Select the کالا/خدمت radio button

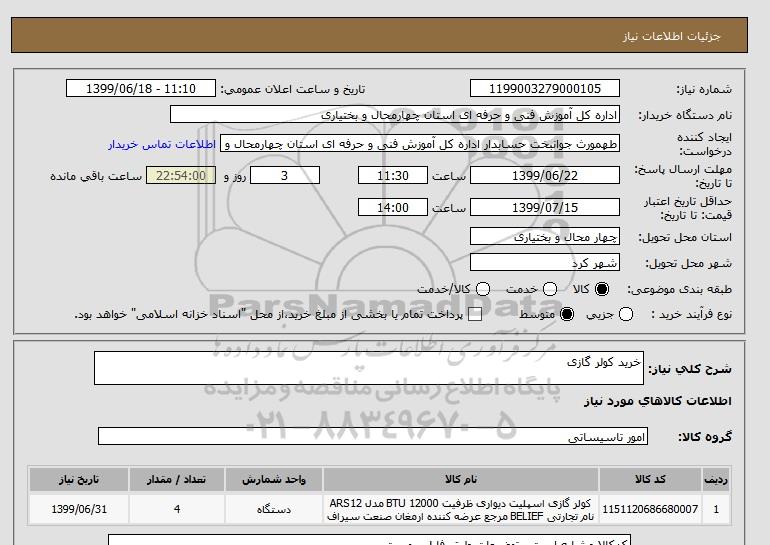(x=483, y=289)
